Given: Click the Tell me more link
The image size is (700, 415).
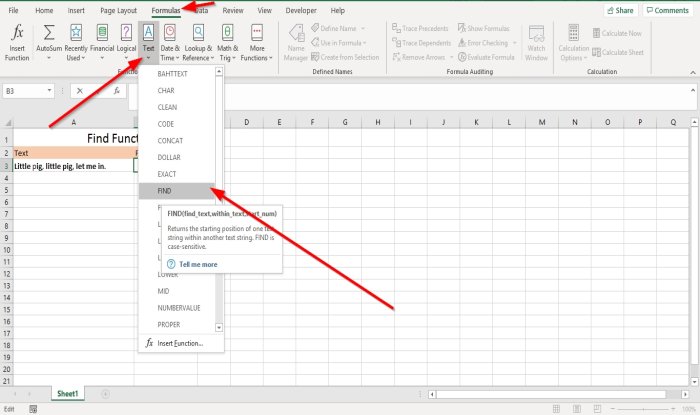Looking at the screenshot, I should point(198,264).
